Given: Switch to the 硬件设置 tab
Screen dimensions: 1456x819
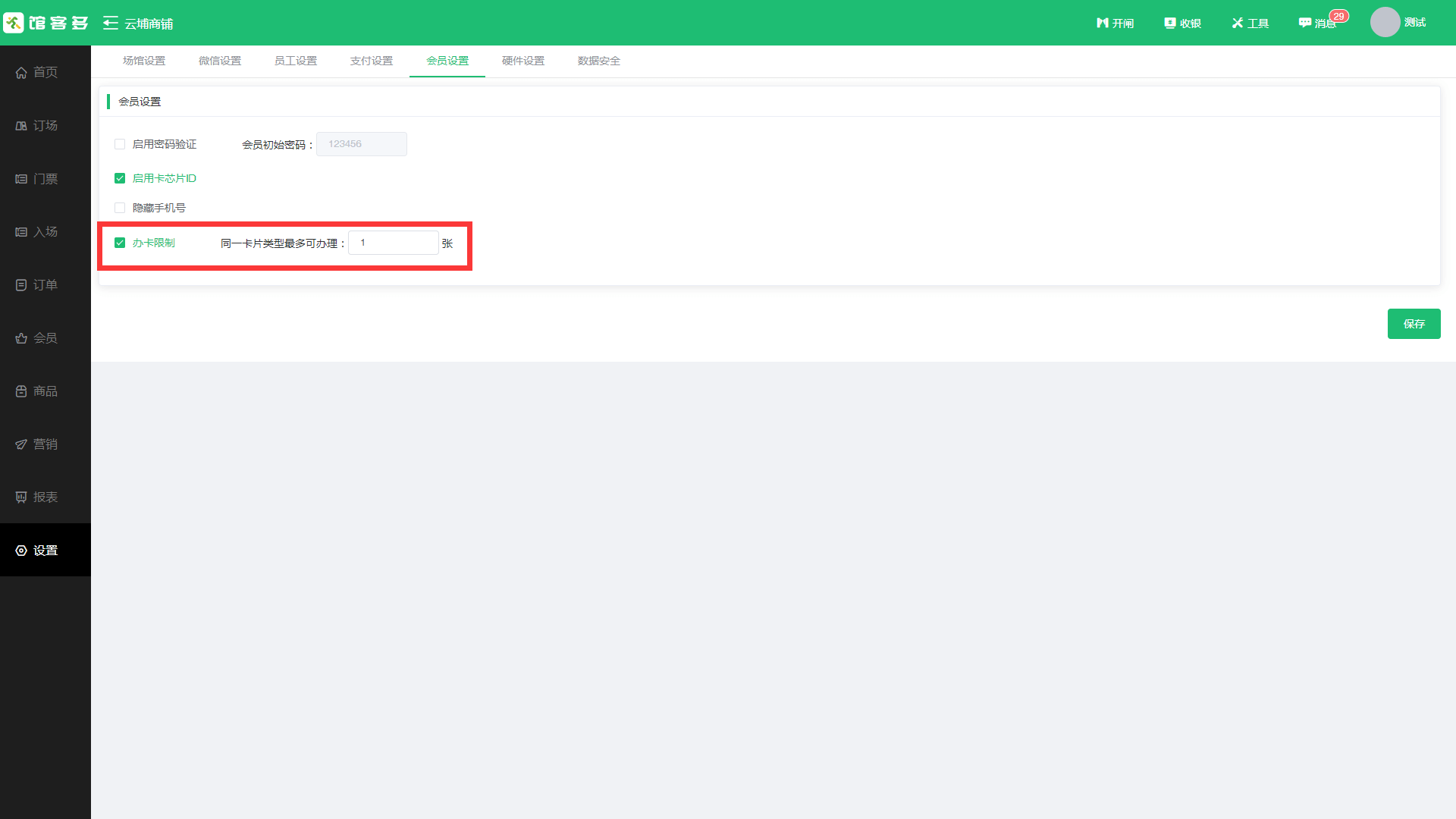Looking at the screenshot, I should [523, 61].
